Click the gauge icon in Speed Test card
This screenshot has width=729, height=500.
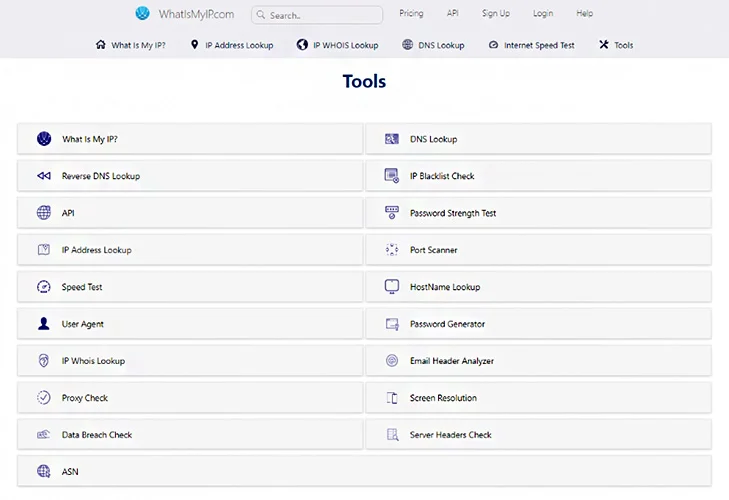tap(44, 287)
